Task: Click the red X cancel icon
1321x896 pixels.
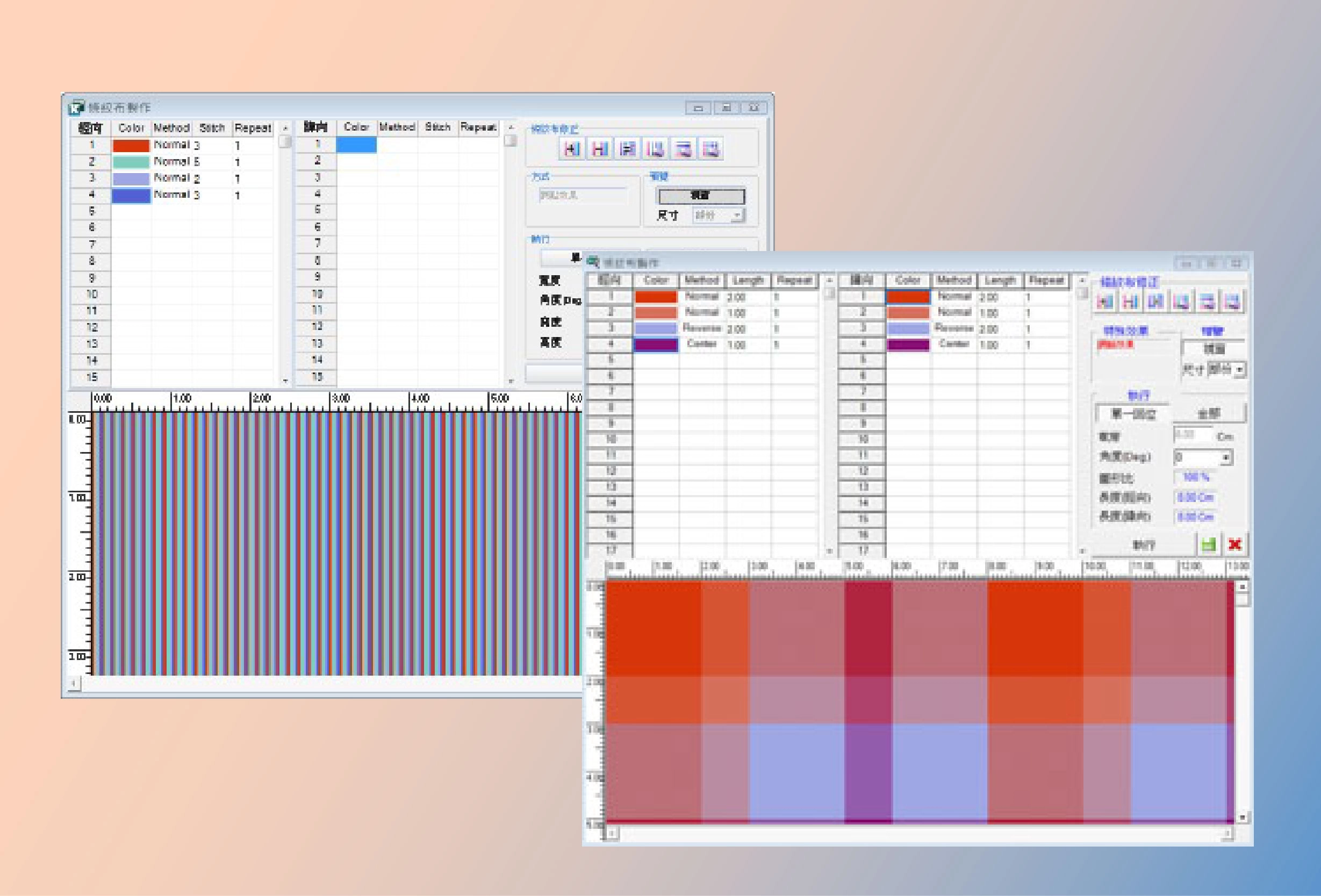Action: tap(1234, 544)
